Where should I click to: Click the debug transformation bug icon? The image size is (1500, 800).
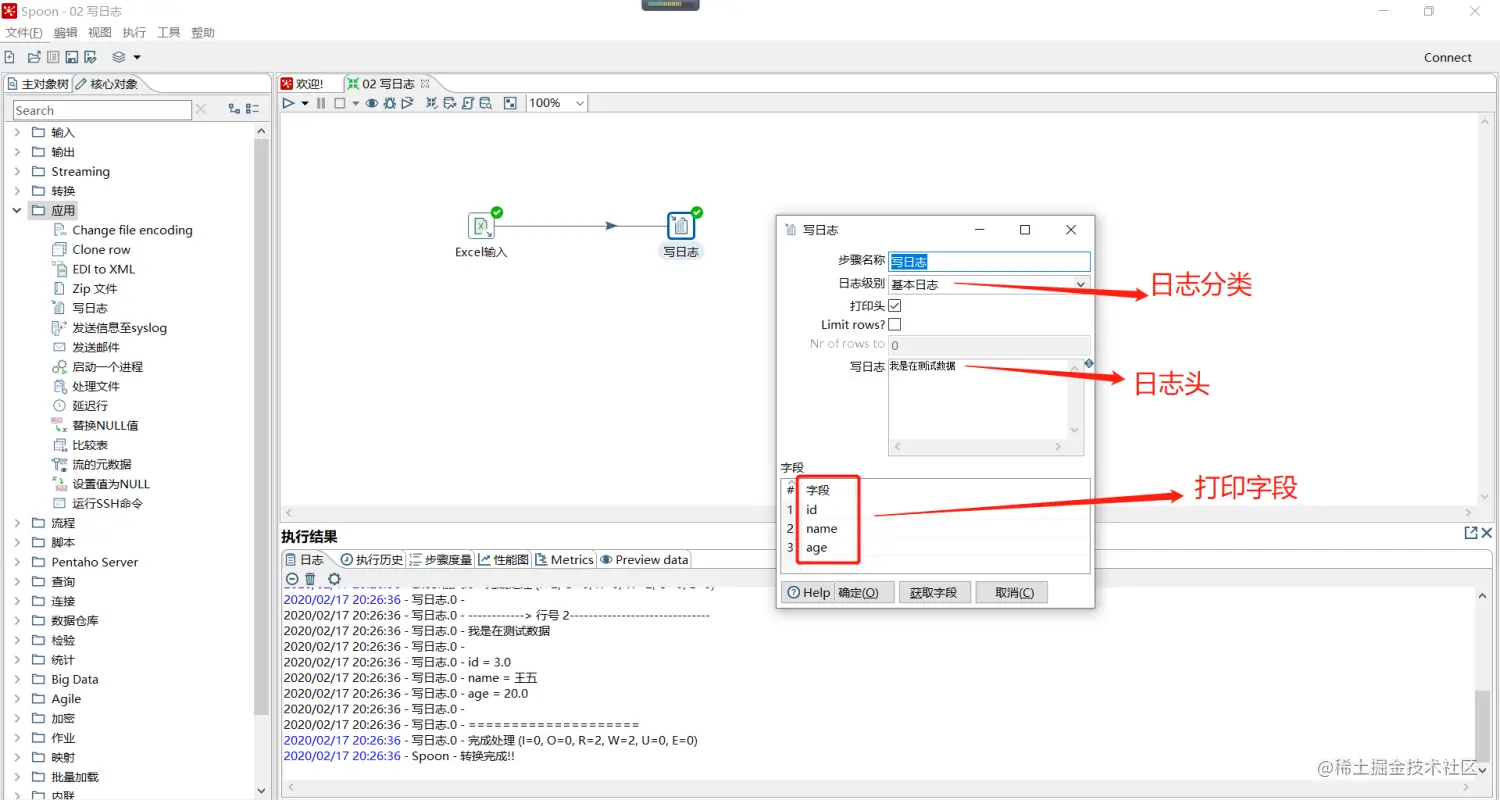[389, 103]
